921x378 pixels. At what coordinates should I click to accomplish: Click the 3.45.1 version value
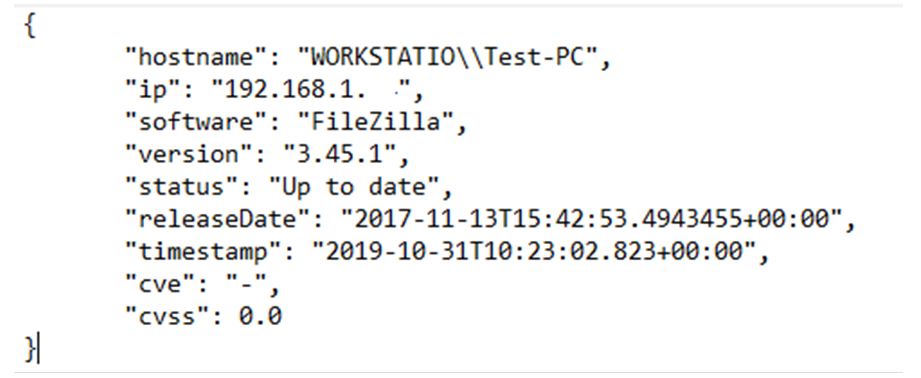340,154
